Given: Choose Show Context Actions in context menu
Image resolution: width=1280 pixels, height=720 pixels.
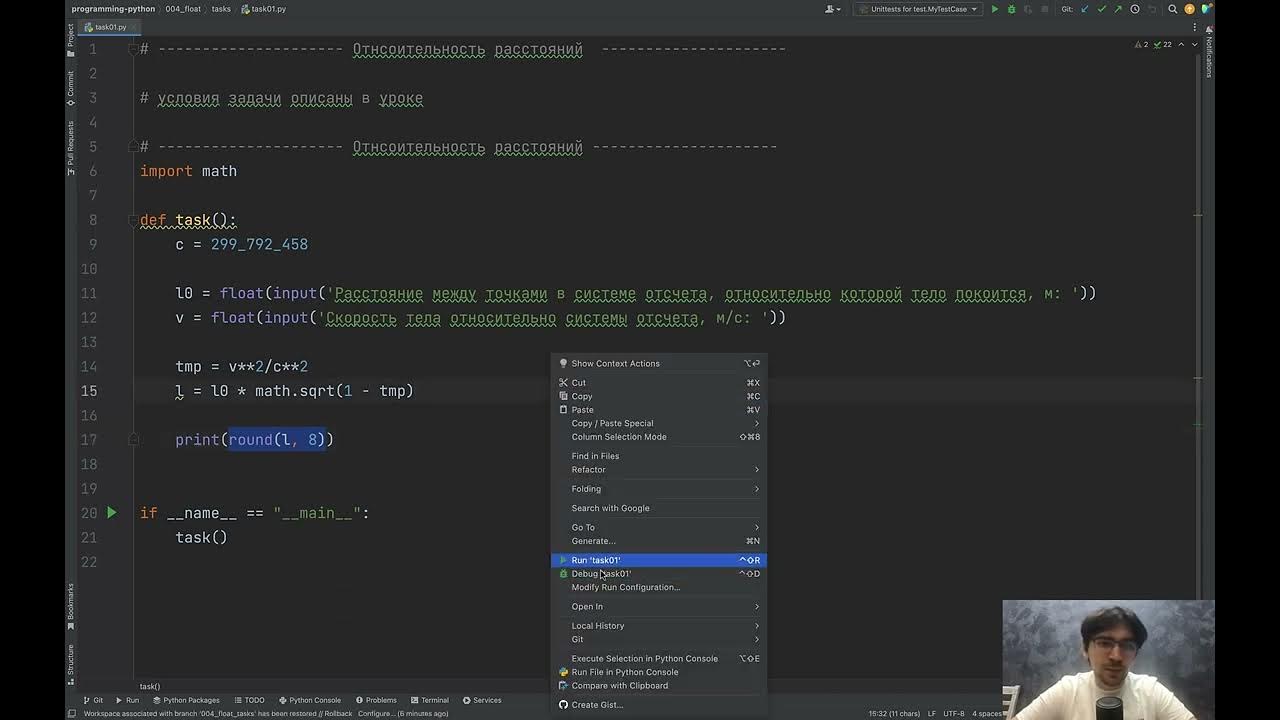Looking at the screenshot, I should click(x=659, y=363).
